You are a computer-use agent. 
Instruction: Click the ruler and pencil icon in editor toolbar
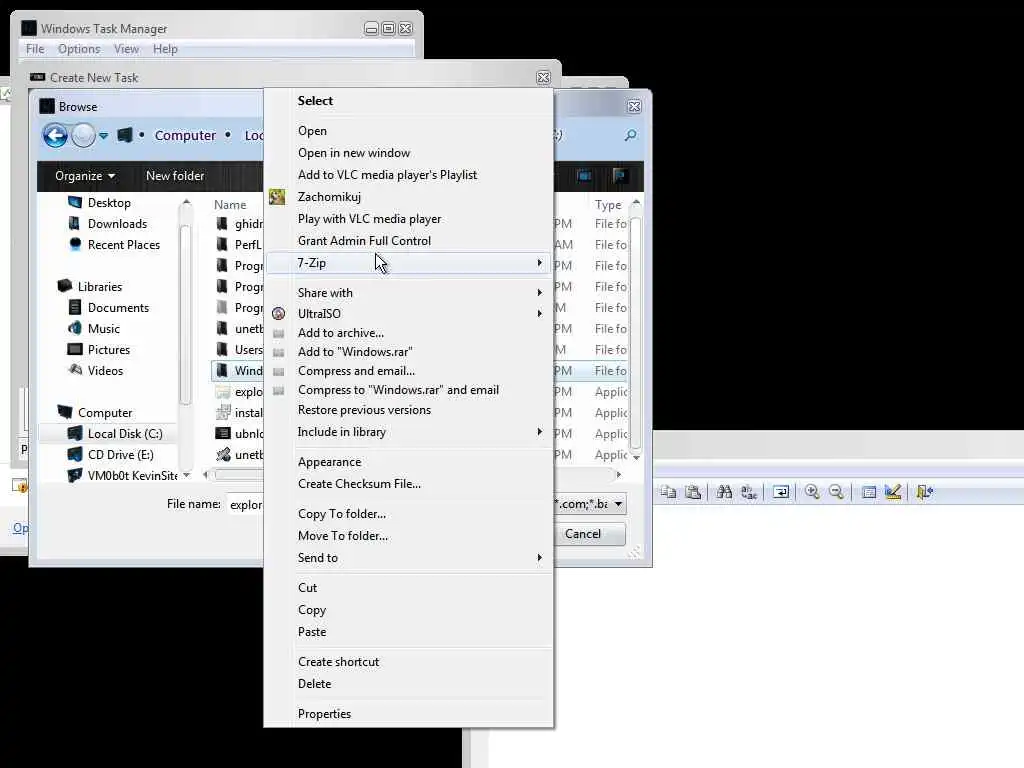point(893,492)
